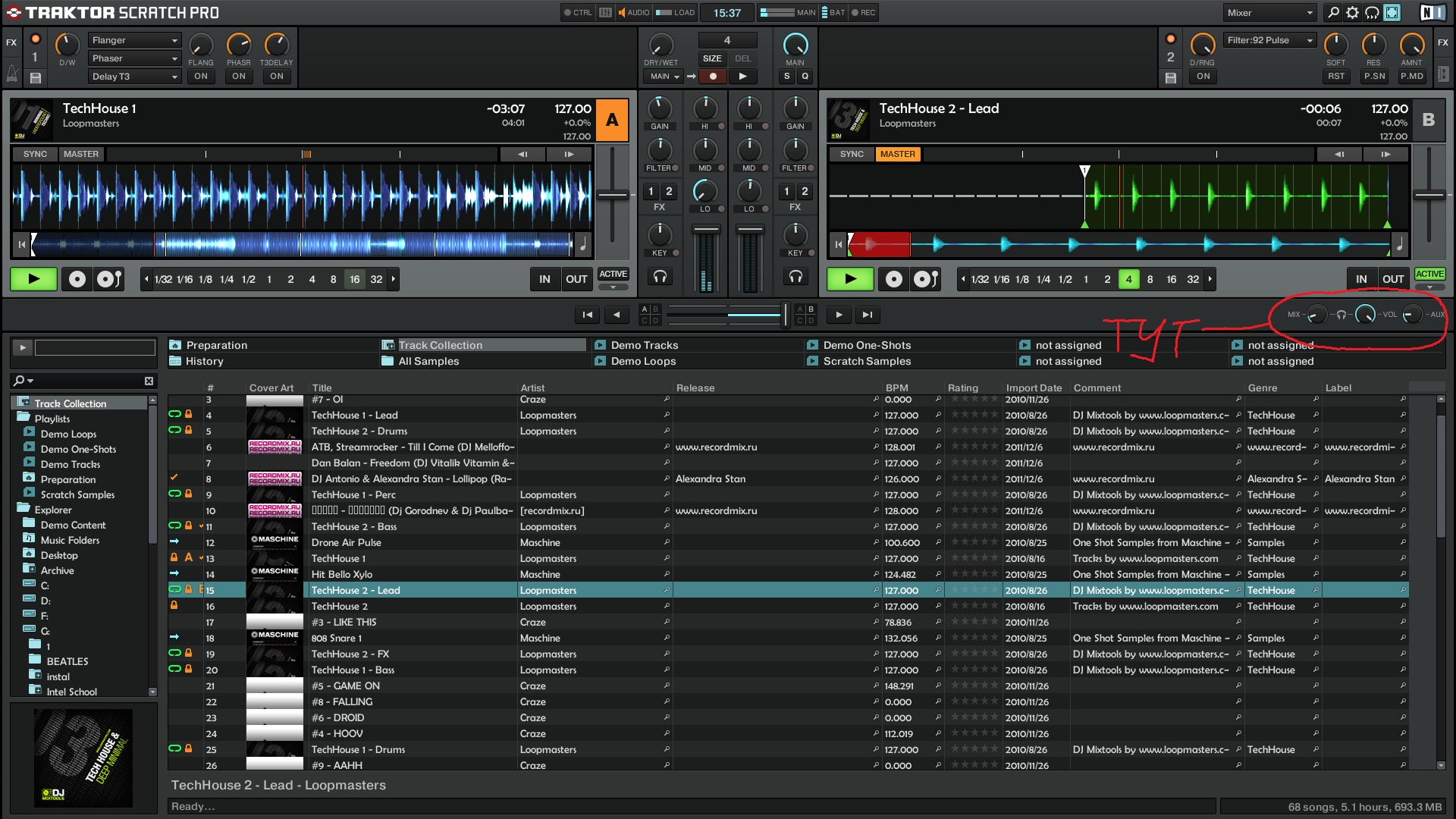This screenshot has width=1456, height=819.
Task: Click loop recorder record button
Action: 713,77
